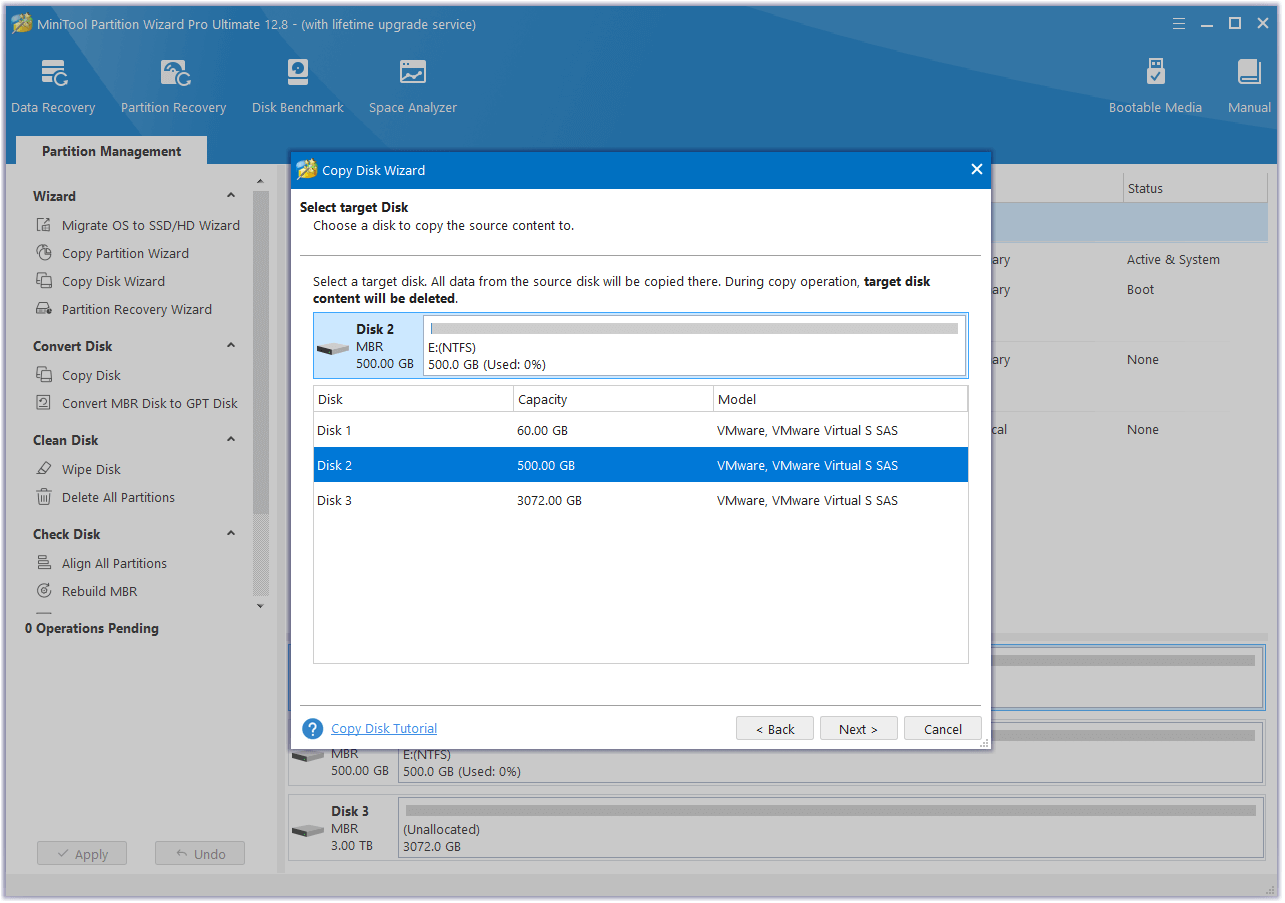
Task: Open the Partition Recovery tool
Action: click(174, 86)
